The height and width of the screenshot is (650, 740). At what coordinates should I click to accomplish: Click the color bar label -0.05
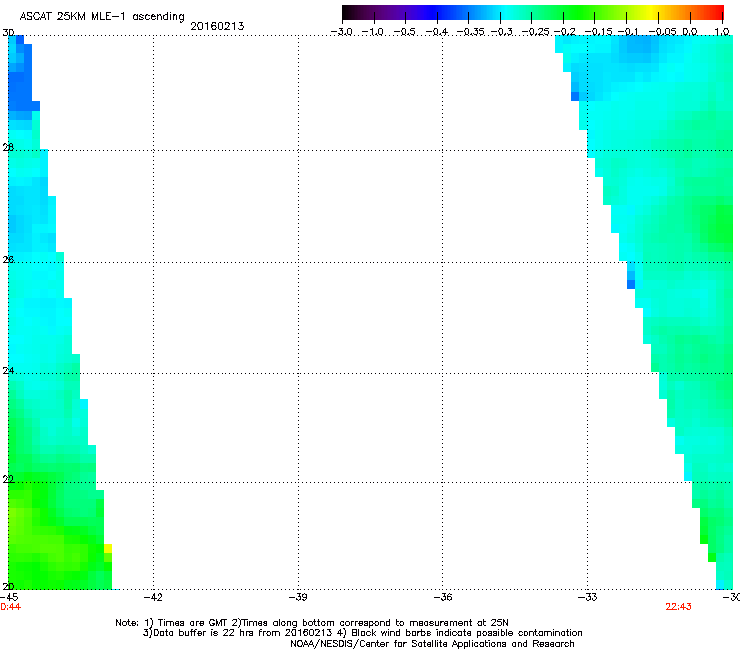(x=662, y=32)
